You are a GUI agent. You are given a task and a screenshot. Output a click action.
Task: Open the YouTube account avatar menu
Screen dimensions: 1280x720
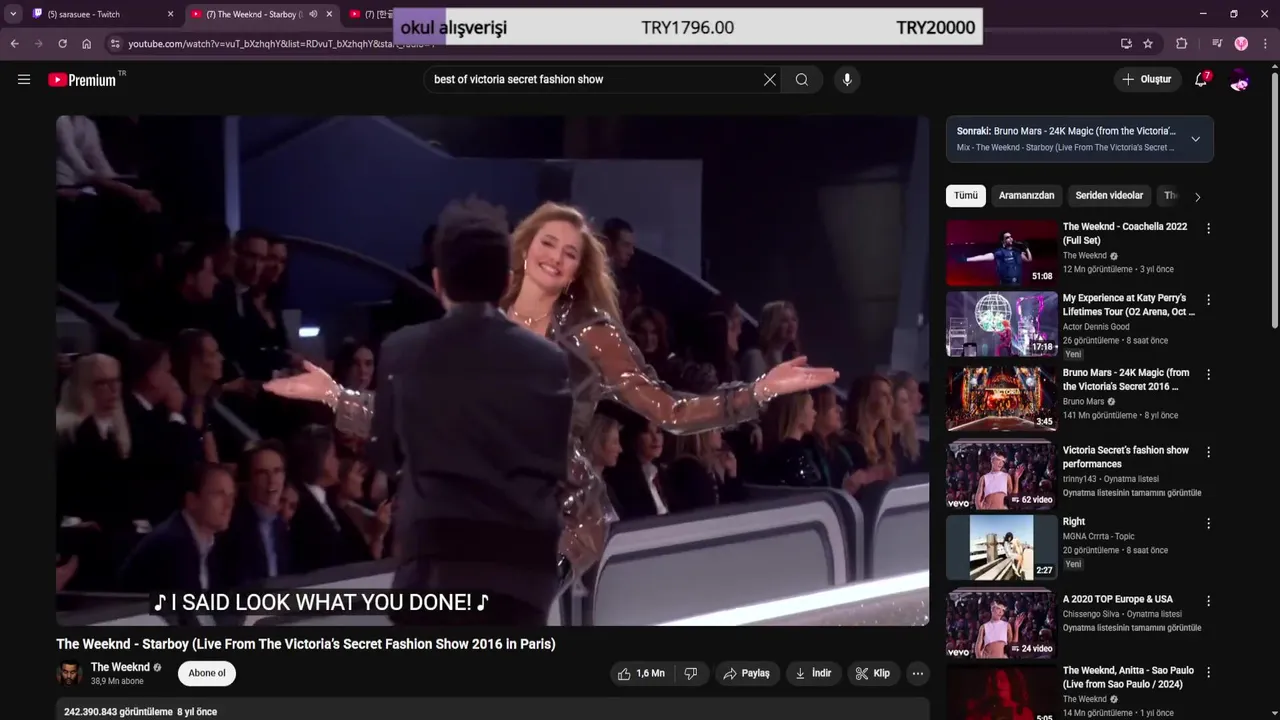1240,80
